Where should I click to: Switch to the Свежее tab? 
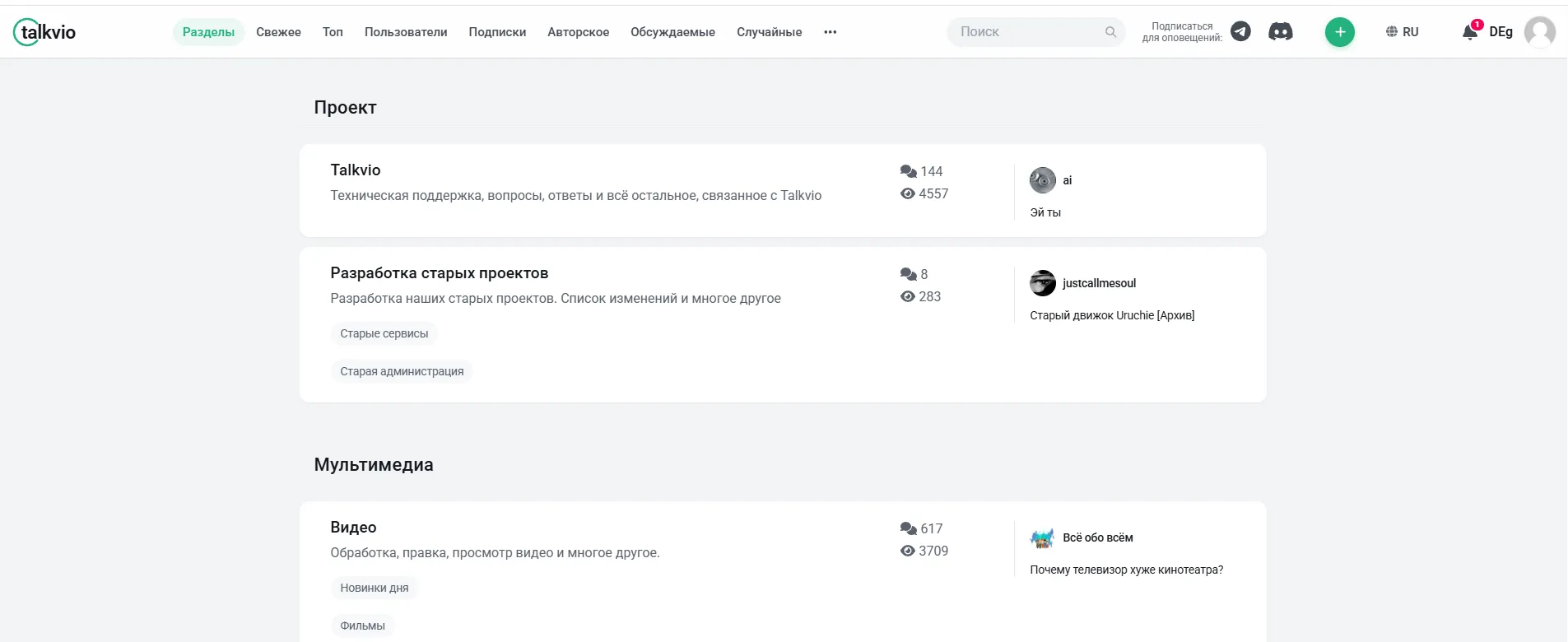[278, 32]
